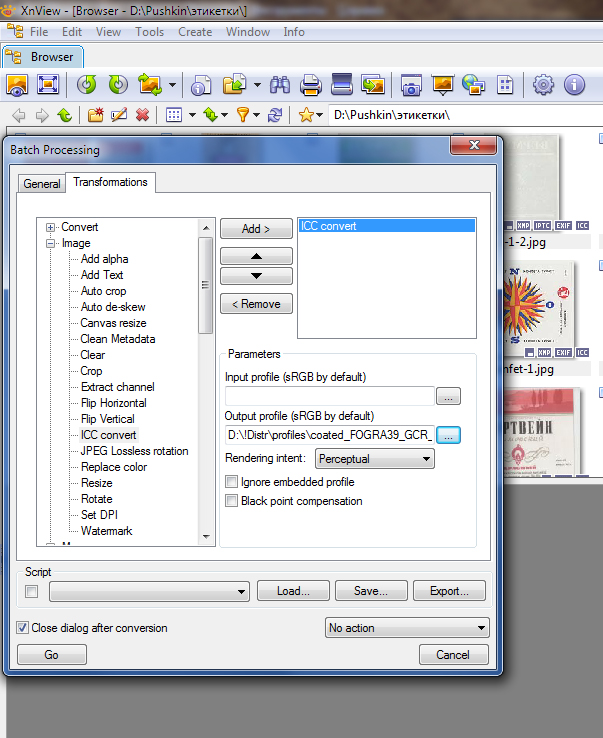Click the Filter funnel icon

[242, 115]
